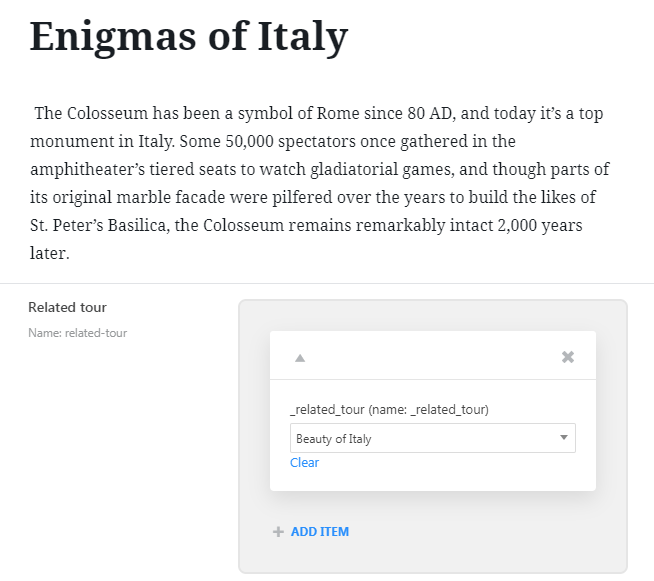Select the Beauty of Italy combo box
Viewport: 654px width, 581px height.
coord(433,438)
